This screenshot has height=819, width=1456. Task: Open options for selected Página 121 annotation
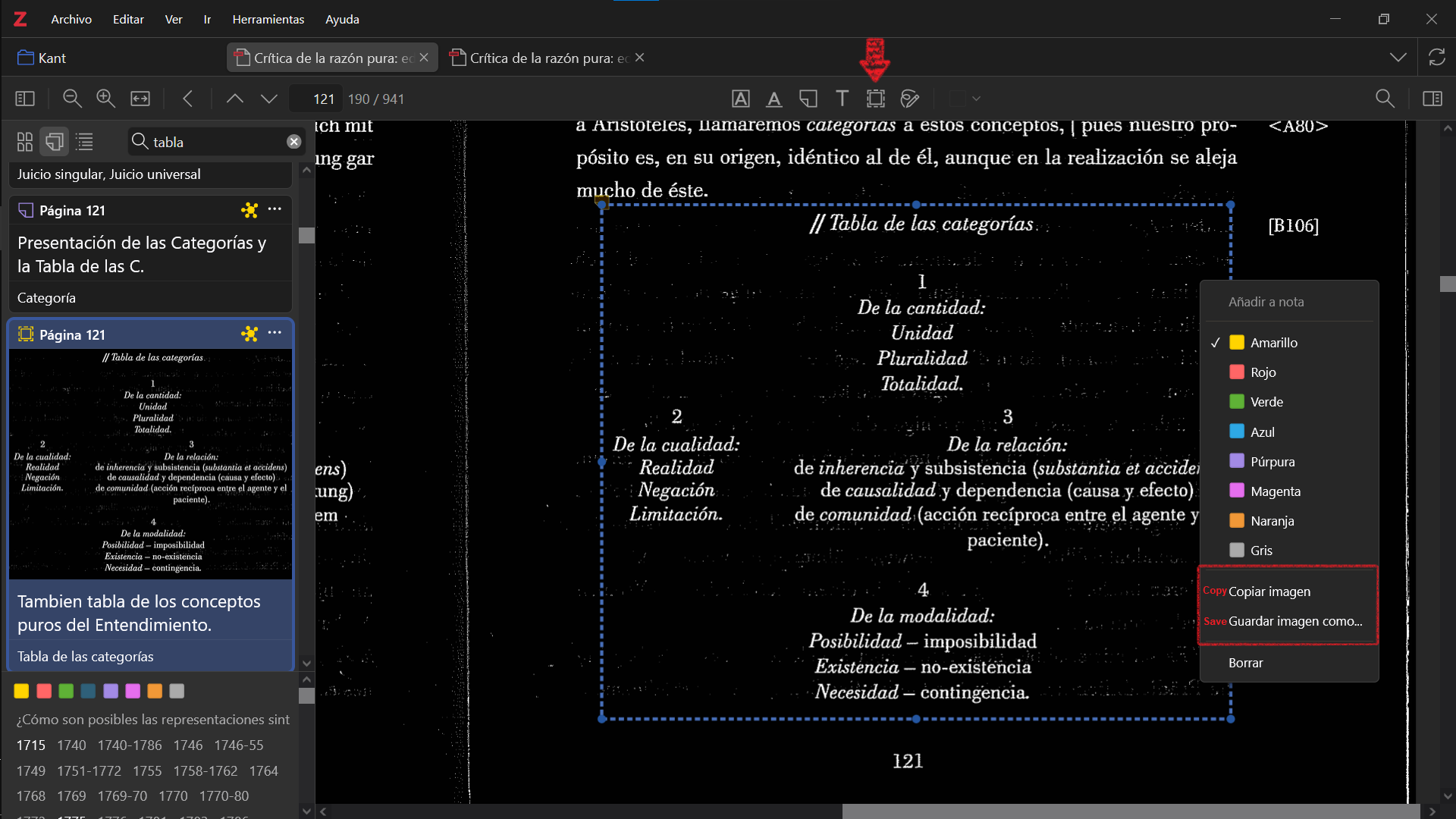(275, 334)
